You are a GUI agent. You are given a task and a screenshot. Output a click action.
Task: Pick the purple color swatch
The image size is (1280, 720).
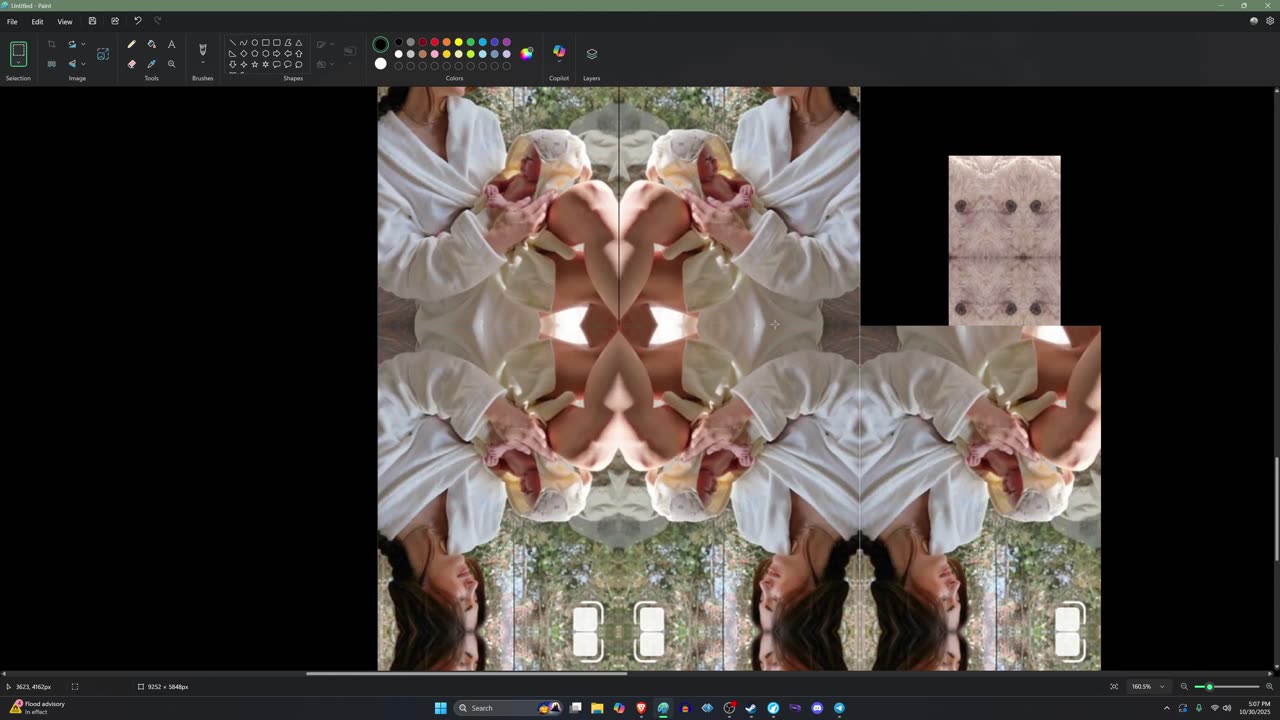pos(506,42)
